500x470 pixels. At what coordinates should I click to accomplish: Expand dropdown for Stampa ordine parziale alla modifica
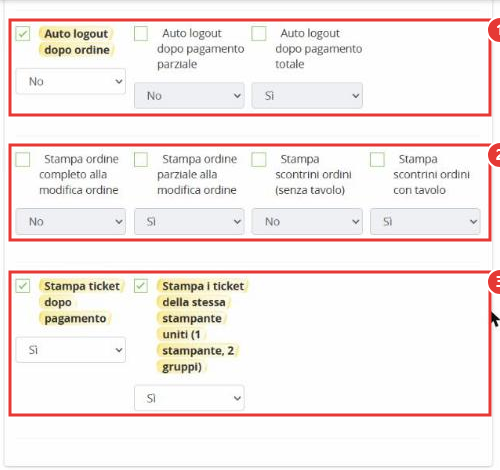pyautogui.click(x=189, y=222)
